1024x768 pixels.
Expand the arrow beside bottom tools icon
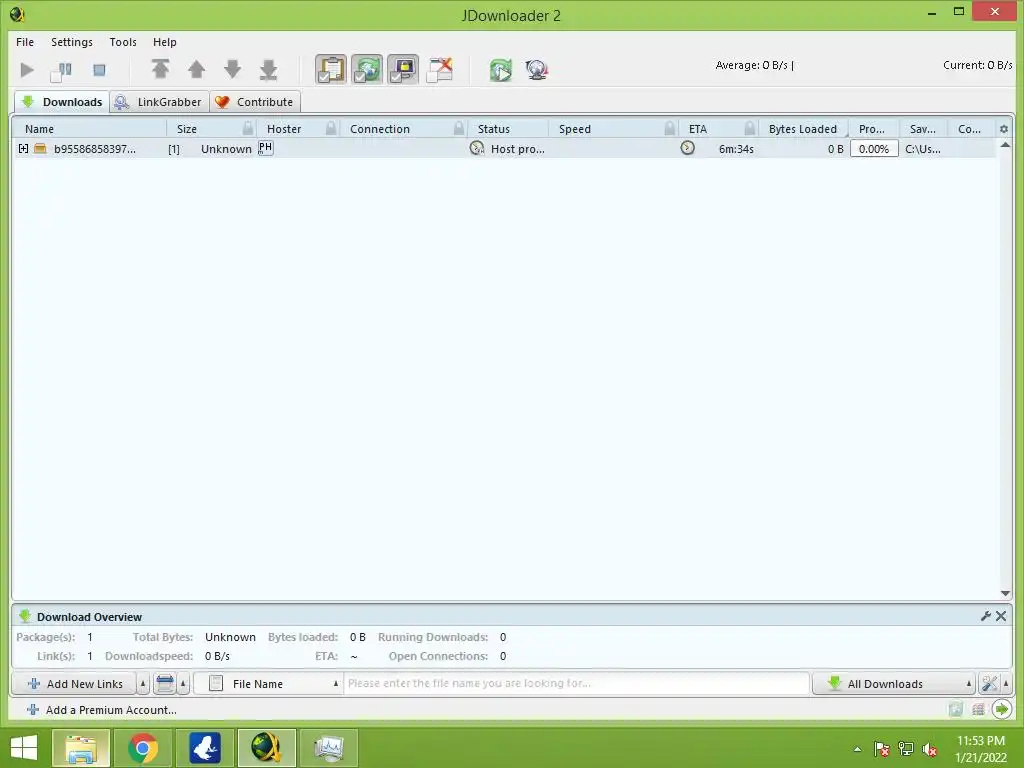tap(1006, 684)
